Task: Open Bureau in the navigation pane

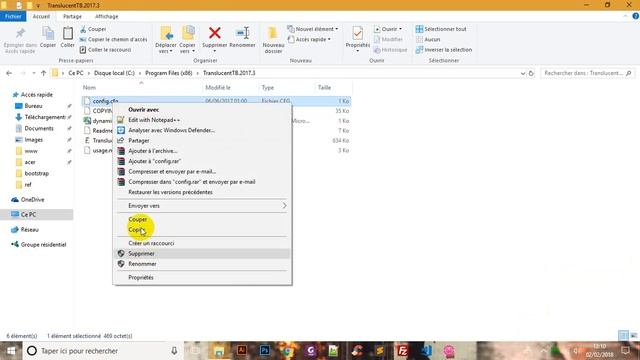Action: pyautogui.click(x=33, y=106)
